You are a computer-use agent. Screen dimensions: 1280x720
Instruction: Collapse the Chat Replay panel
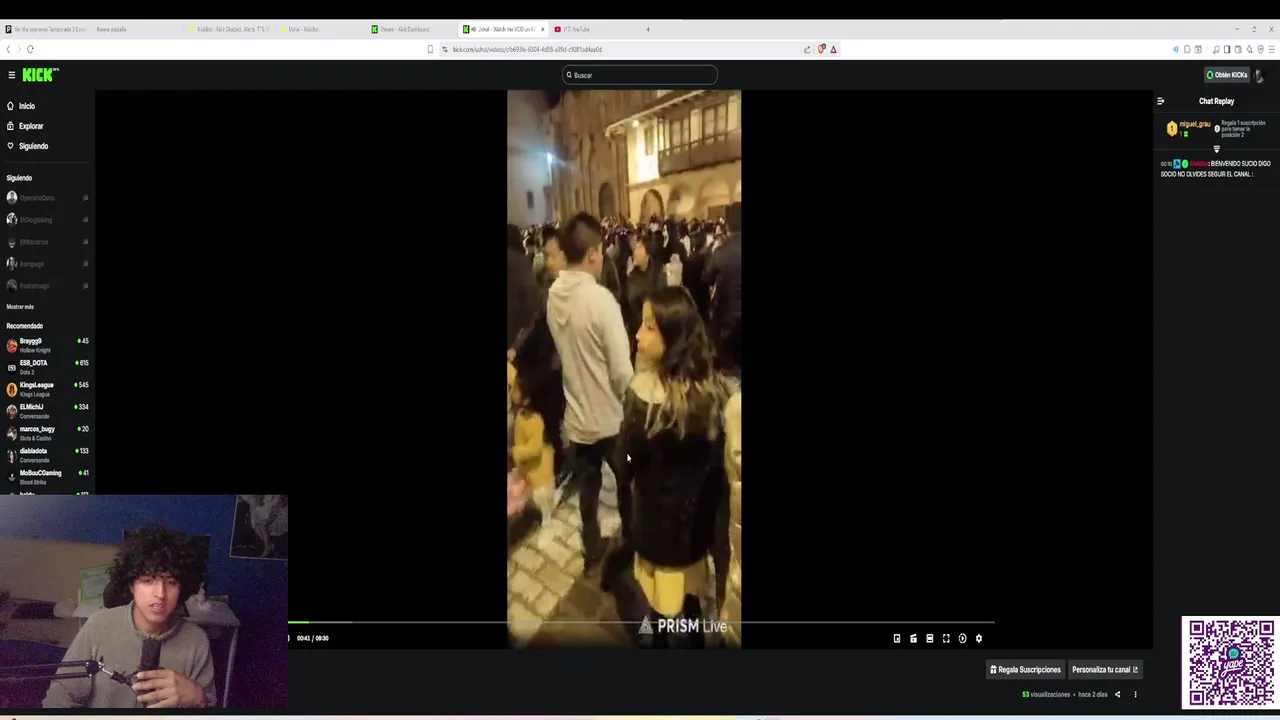(1161, 101)
